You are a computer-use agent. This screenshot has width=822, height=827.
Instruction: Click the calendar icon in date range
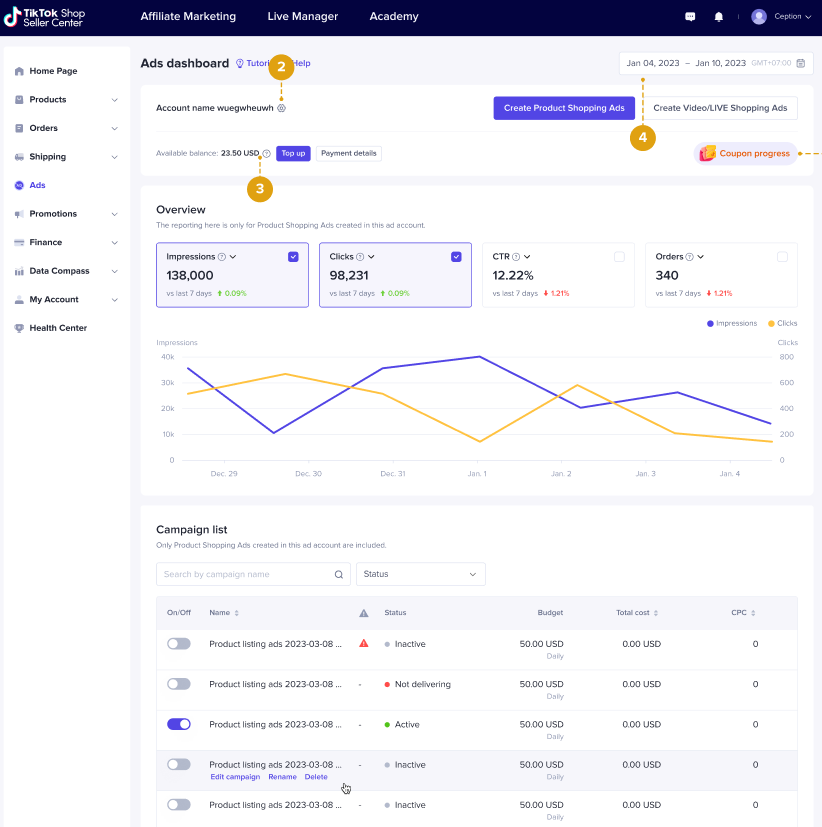800,63
